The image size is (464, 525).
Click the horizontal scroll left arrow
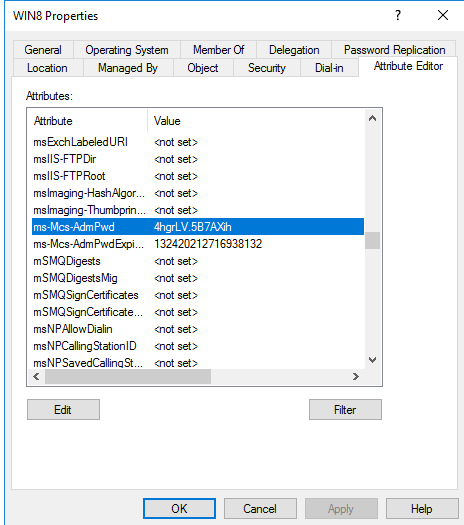(x=36, y=377)
